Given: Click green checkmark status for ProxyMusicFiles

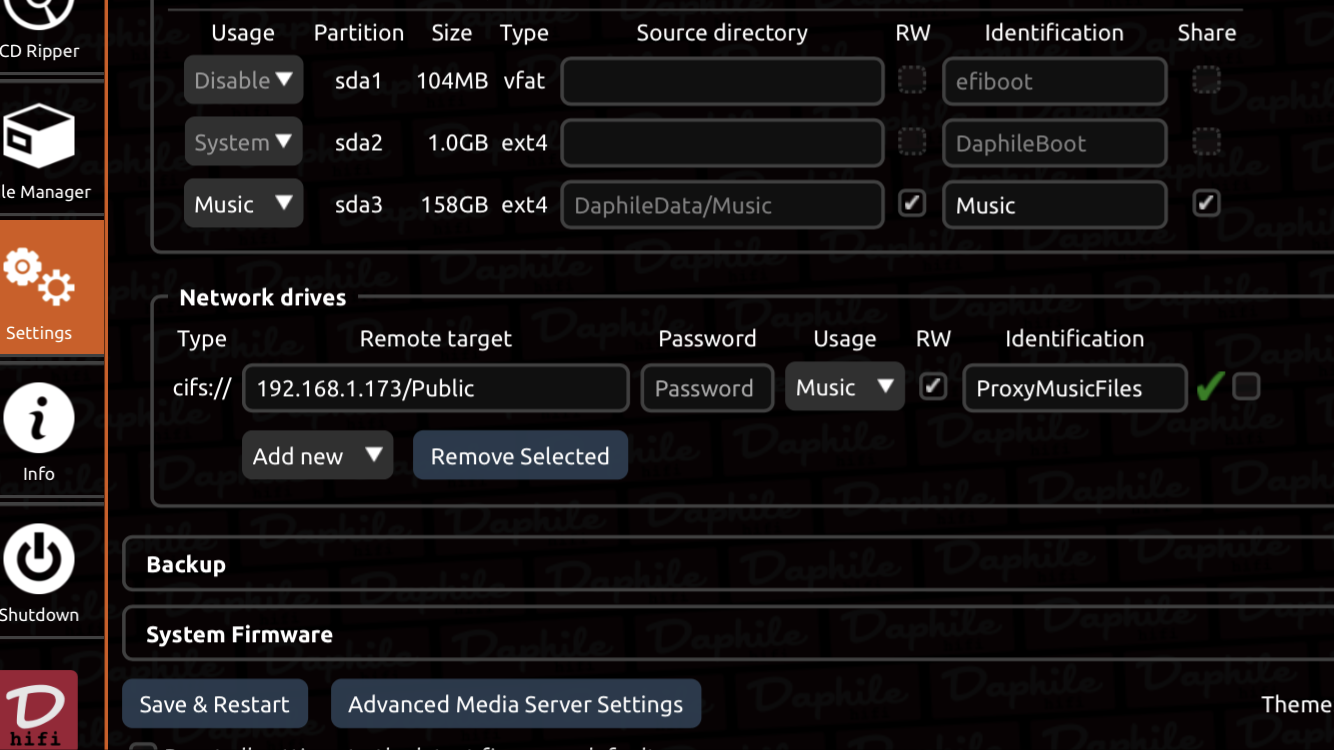Looking at the screenshot, I should pyautogui.click(x=1210, y=387).
